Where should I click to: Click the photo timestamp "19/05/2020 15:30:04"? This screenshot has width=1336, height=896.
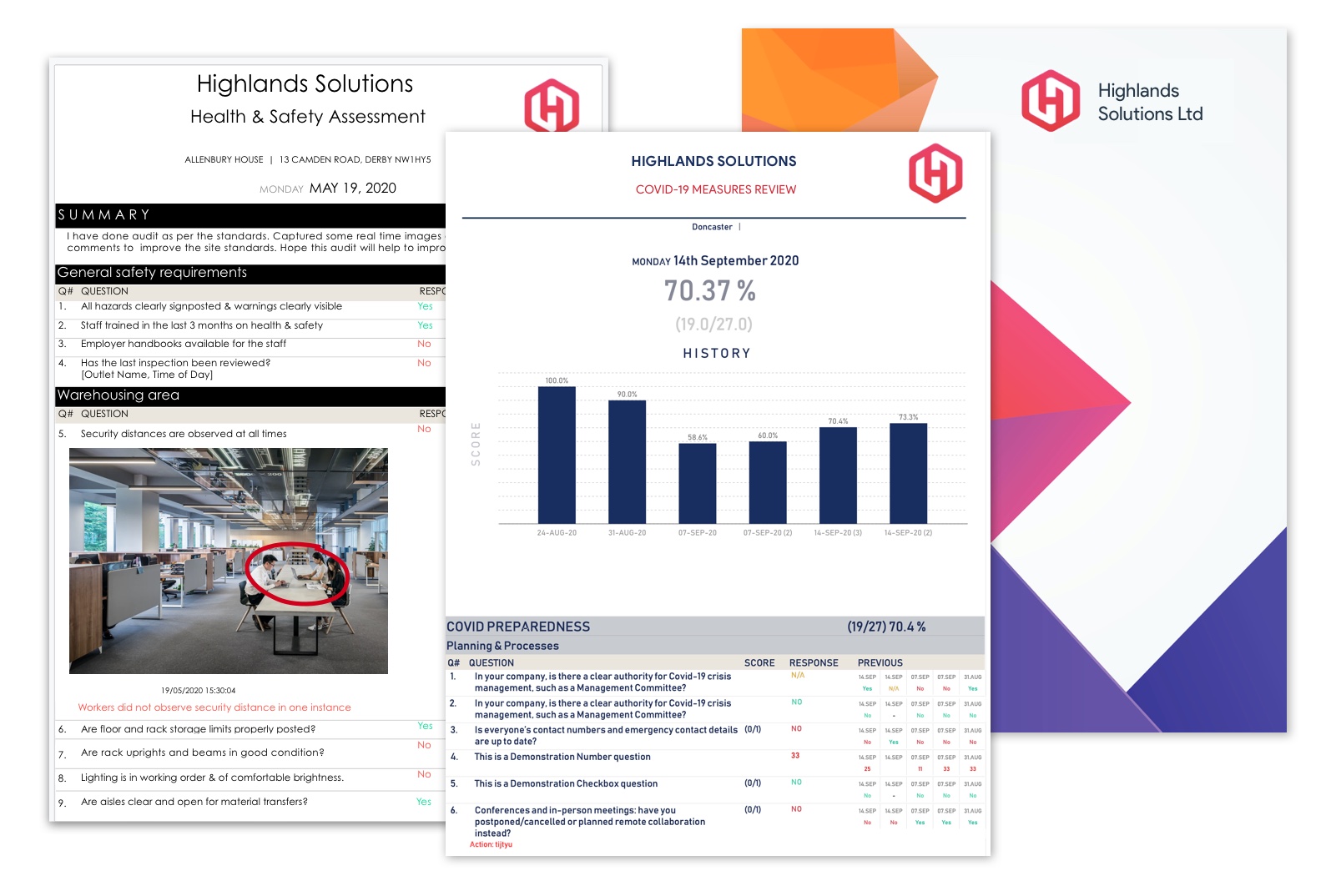click(199, 691)
